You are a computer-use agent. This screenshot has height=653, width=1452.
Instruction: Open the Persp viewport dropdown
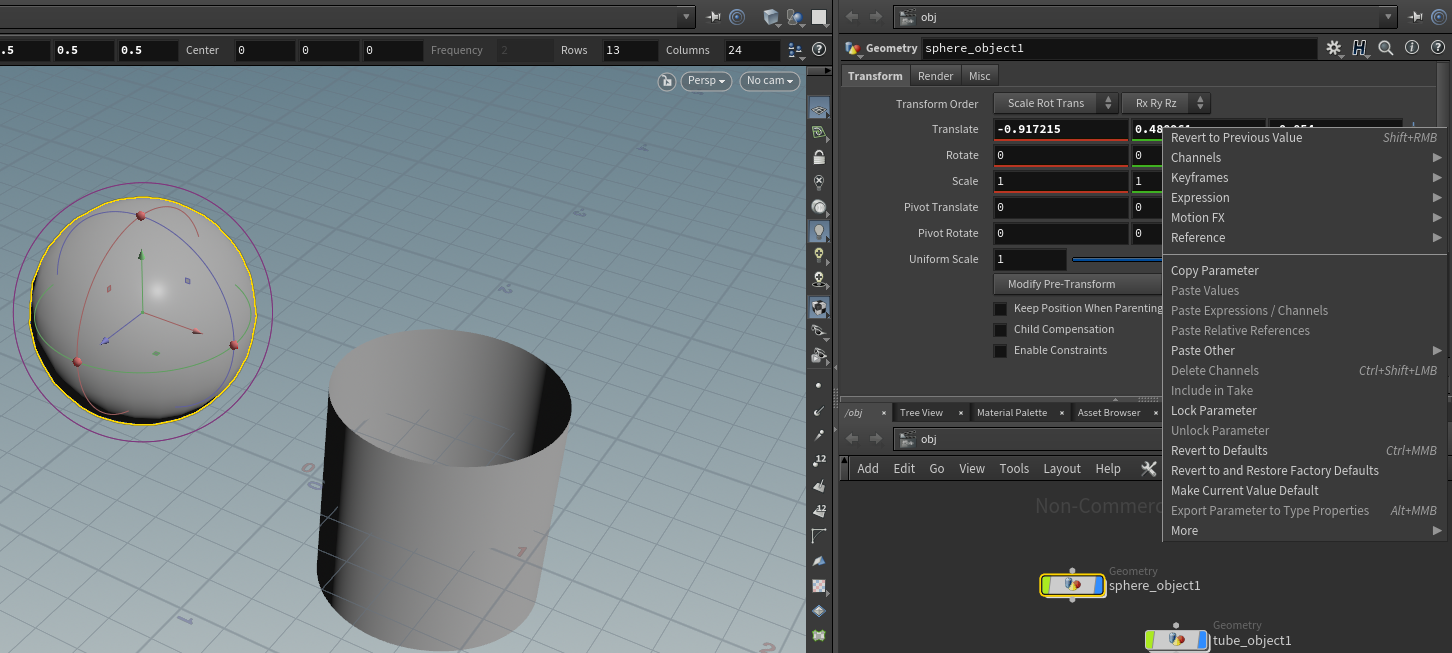pyautogui.click(x=706, y=81)
